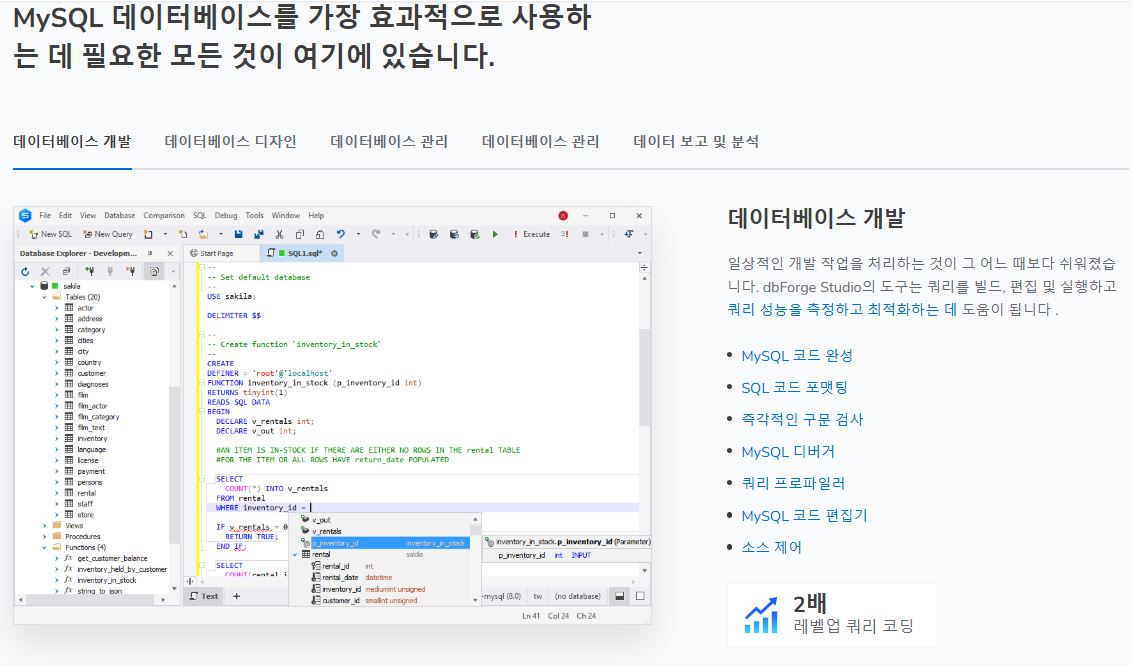This screenshot has height=666, width=1132.
Task: Select the inventory_in_stock function node
Action: click(107, 580)
